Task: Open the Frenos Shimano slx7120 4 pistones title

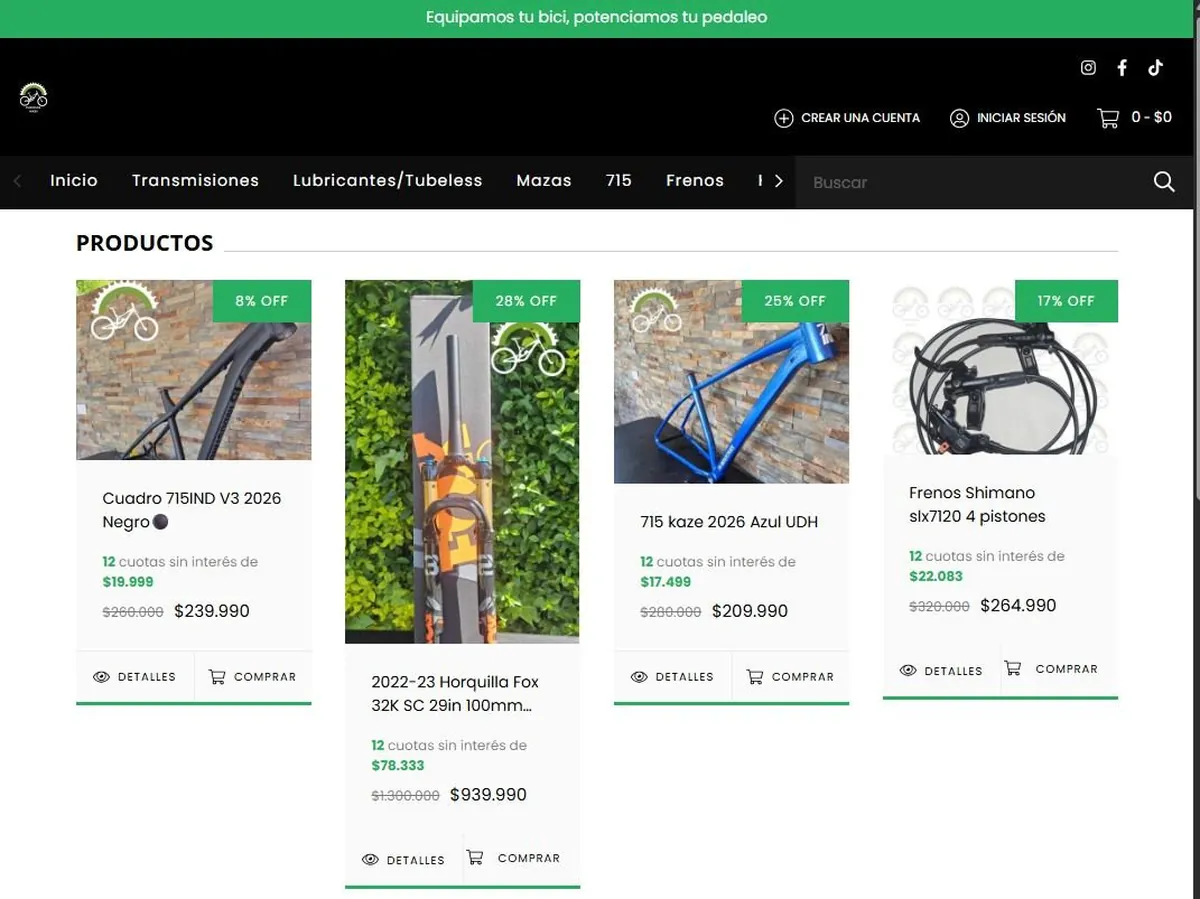Action: coord(977,504)
